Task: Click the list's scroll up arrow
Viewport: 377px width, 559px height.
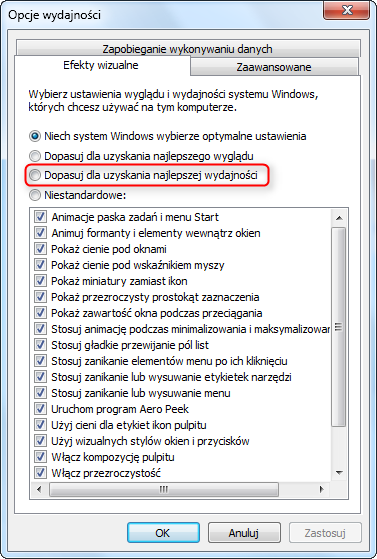Action: point(339,217)
